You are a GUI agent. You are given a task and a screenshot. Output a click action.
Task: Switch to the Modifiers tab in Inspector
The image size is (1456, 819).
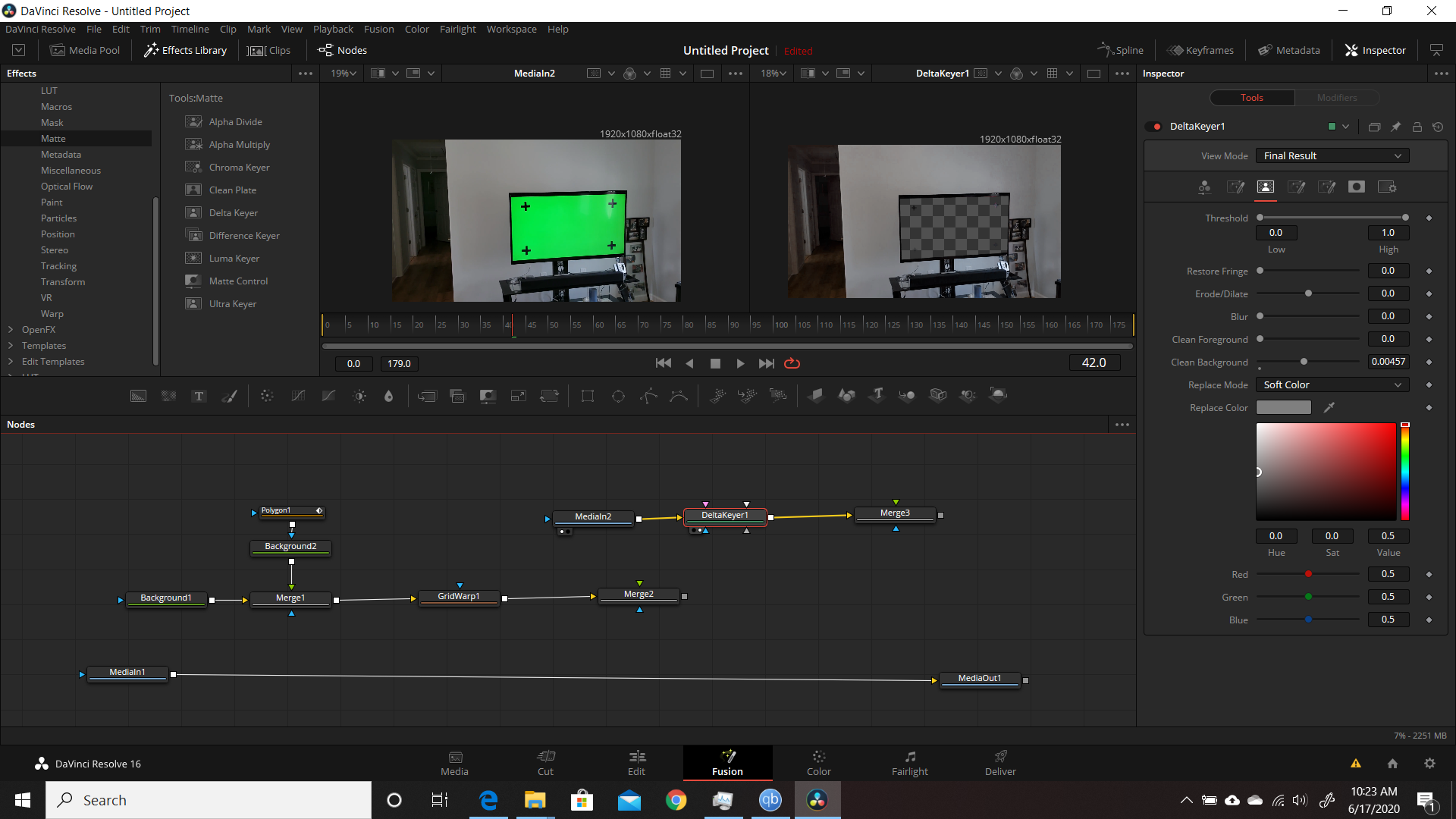tap(1337, 98)
